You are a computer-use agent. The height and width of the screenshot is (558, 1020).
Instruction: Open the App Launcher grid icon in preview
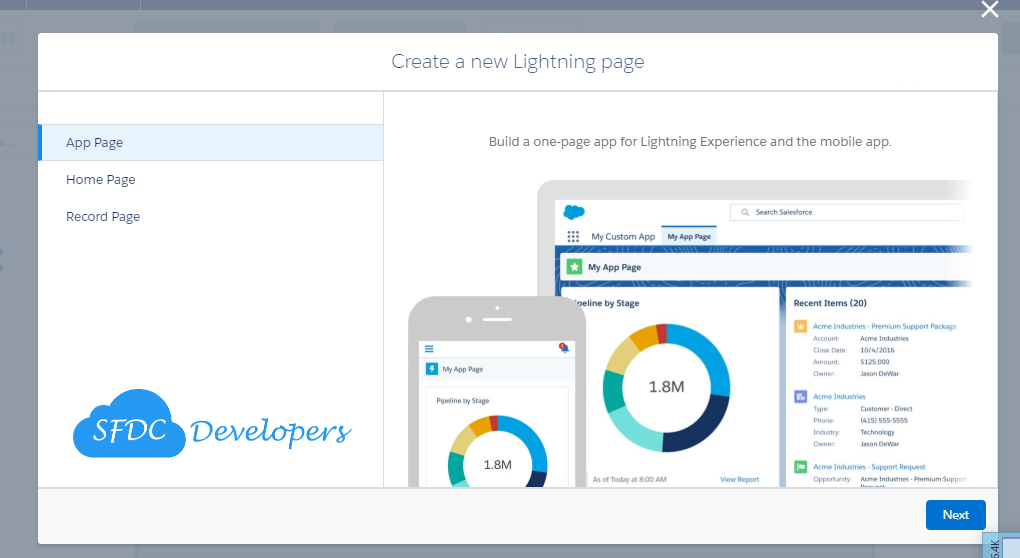coord(573,237)
